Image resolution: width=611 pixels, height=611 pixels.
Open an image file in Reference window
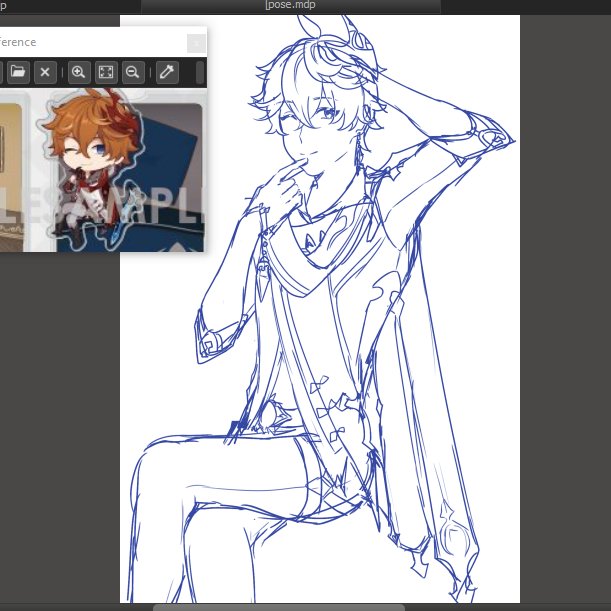18,72
